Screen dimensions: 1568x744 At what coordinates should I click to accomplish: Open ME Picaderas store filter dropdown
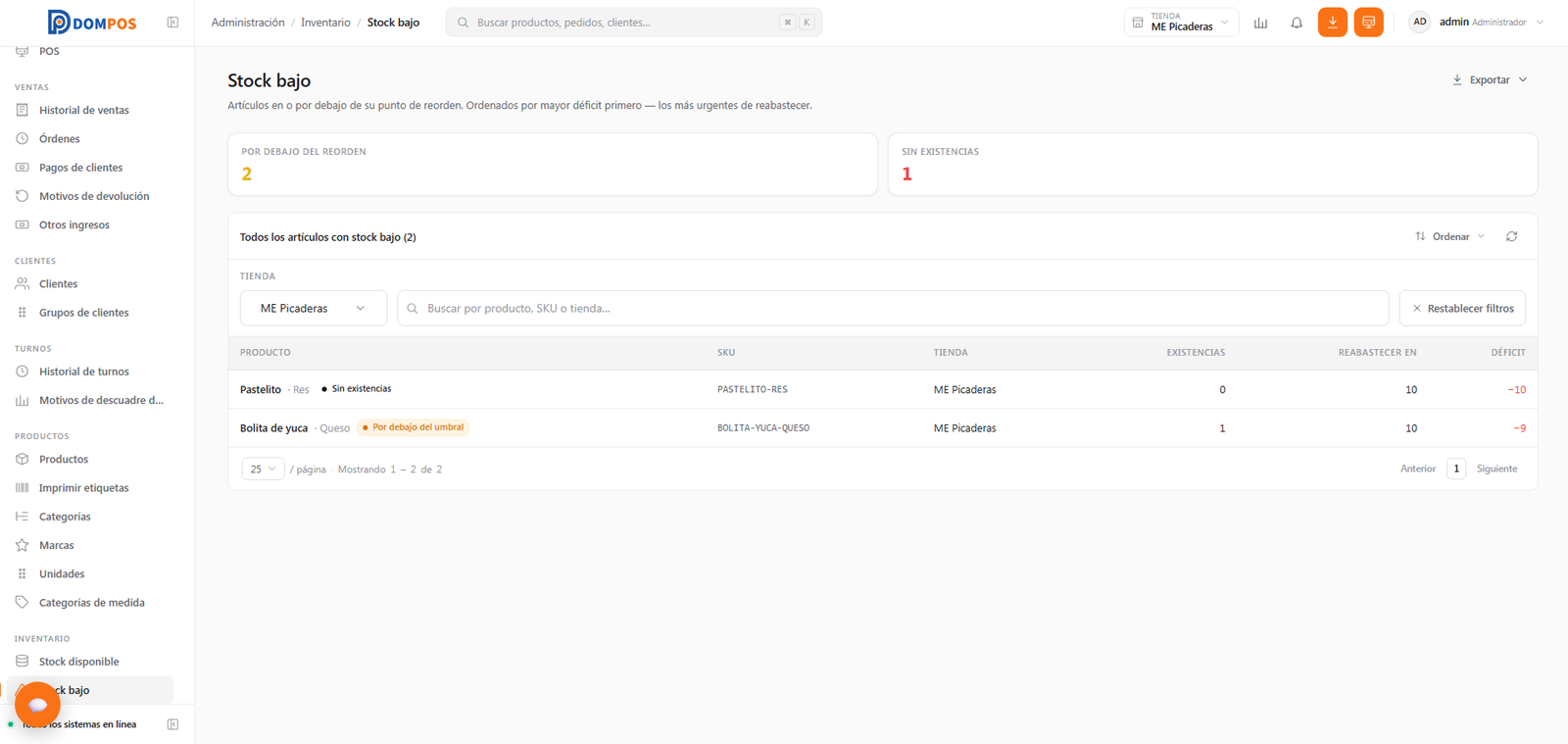pos(314,308)
